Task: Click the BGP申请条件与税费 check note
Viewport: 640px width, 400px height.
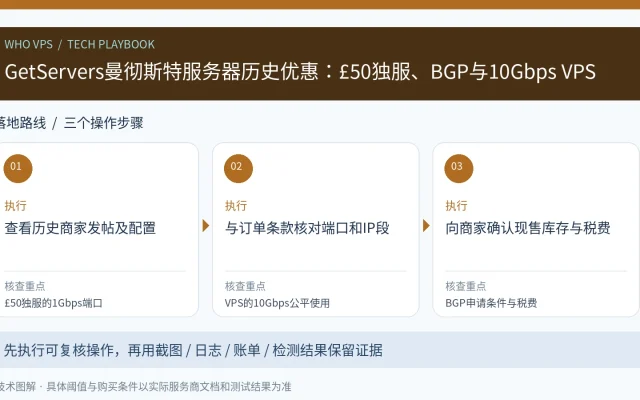Action: [x=491, y=303]
